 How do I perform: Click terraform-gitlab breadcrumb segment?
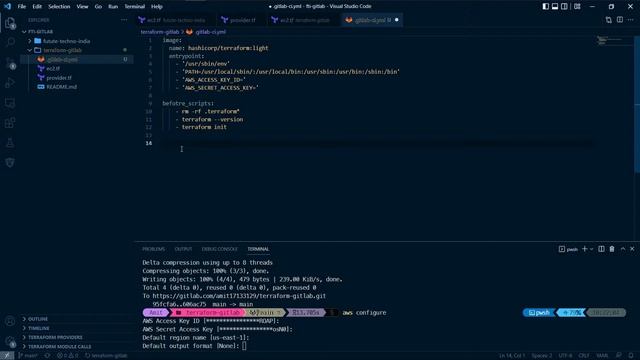[160, 32]
